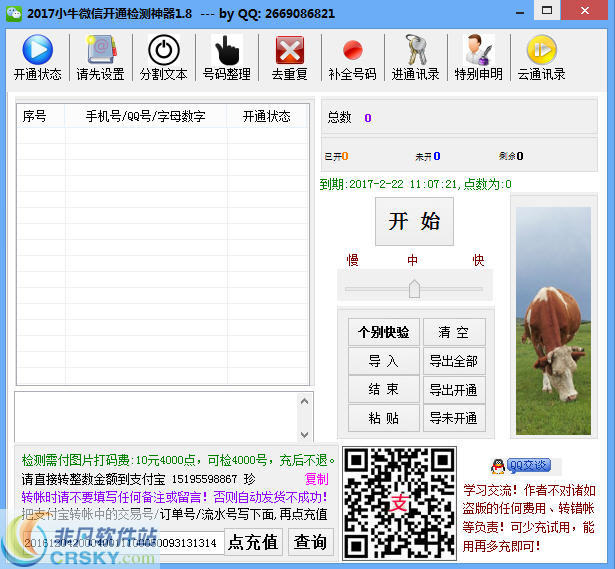The height and width of the screenshot is (569, 615).
Task: Click the 去重复 red X icon
Action: 290,49
